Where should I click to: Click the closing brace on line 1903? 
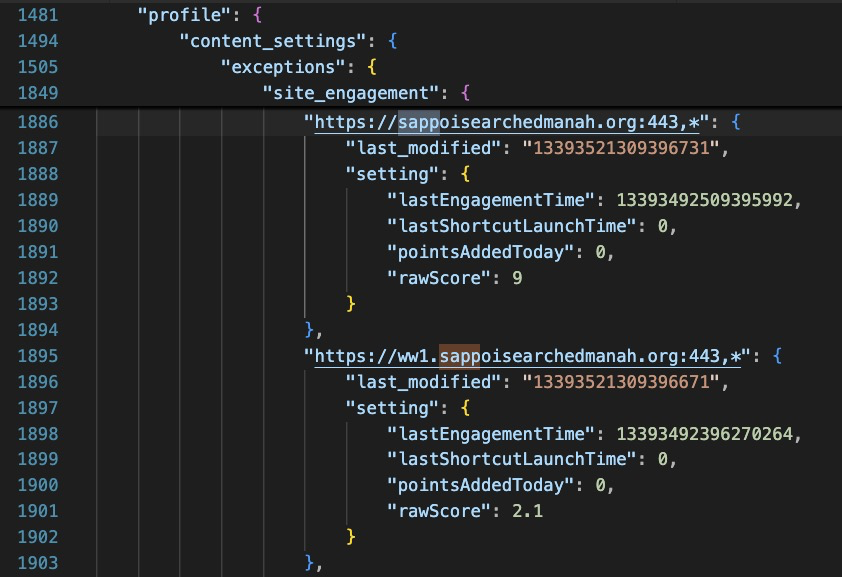(309, 563)
